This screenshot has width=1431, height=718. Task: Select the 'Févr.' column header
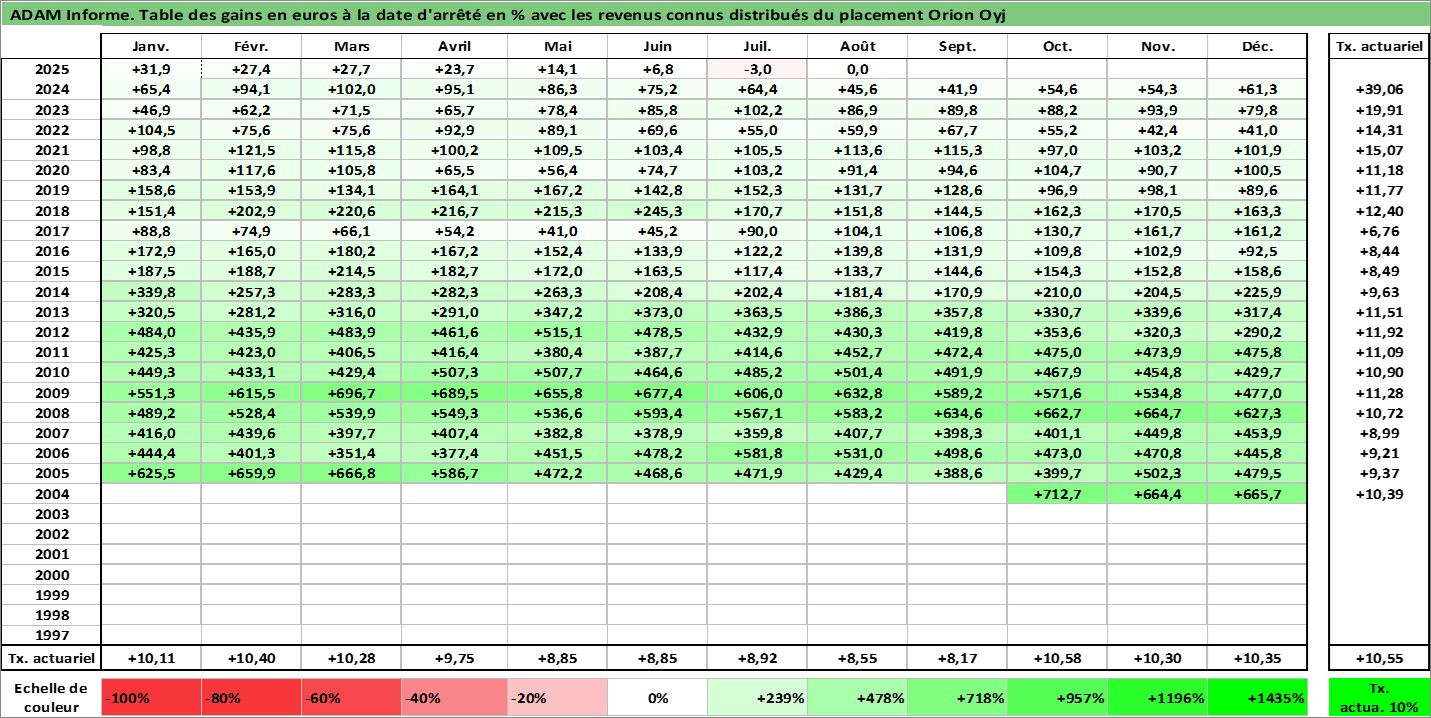pos(253,47)
